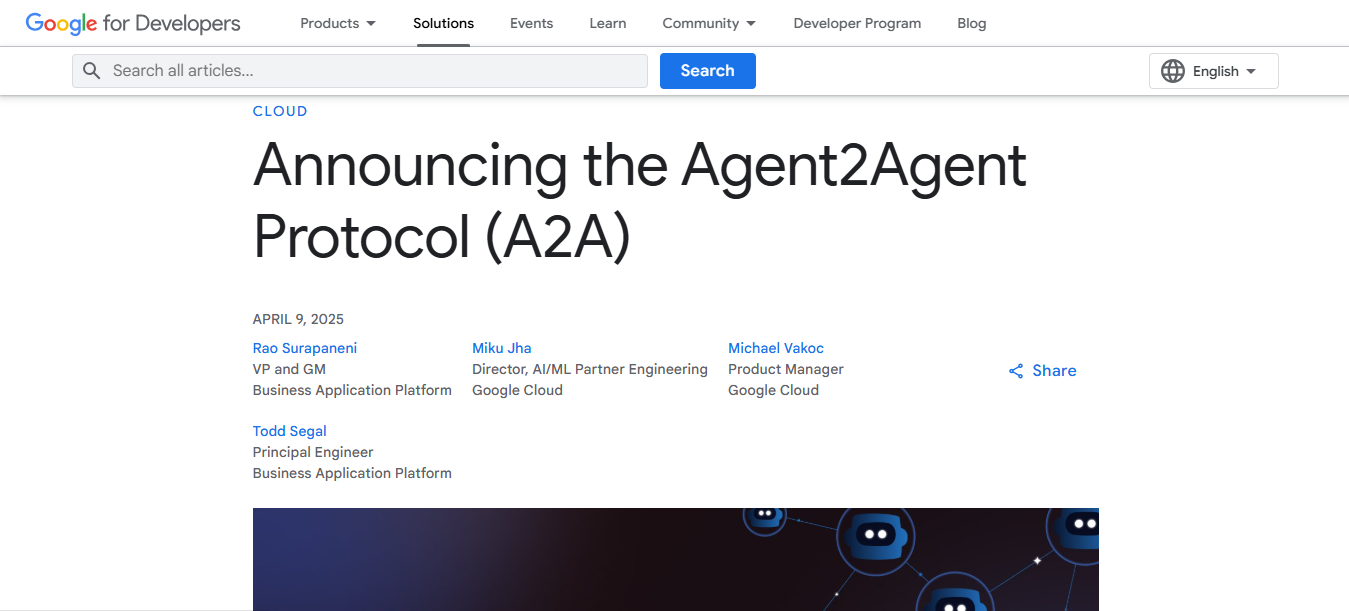The height and width of the screenshot is (611, 1349).
Task: Expand the Community dropdown menu
Action: tap(709, 23)
